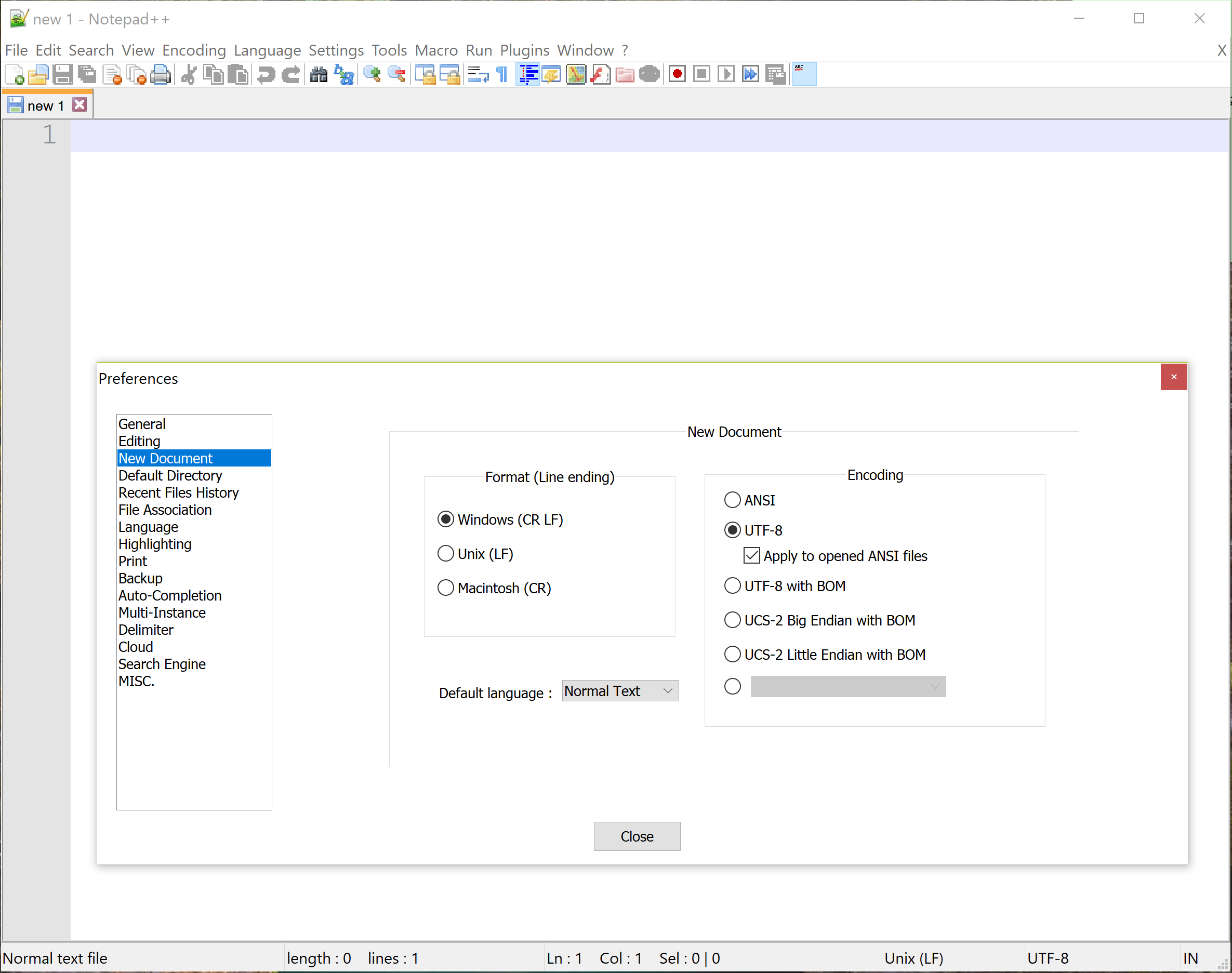The image size is (1232, 973).
Task: Toggle Apply to opened ANSI files checkbox
Action: point(836,556)
